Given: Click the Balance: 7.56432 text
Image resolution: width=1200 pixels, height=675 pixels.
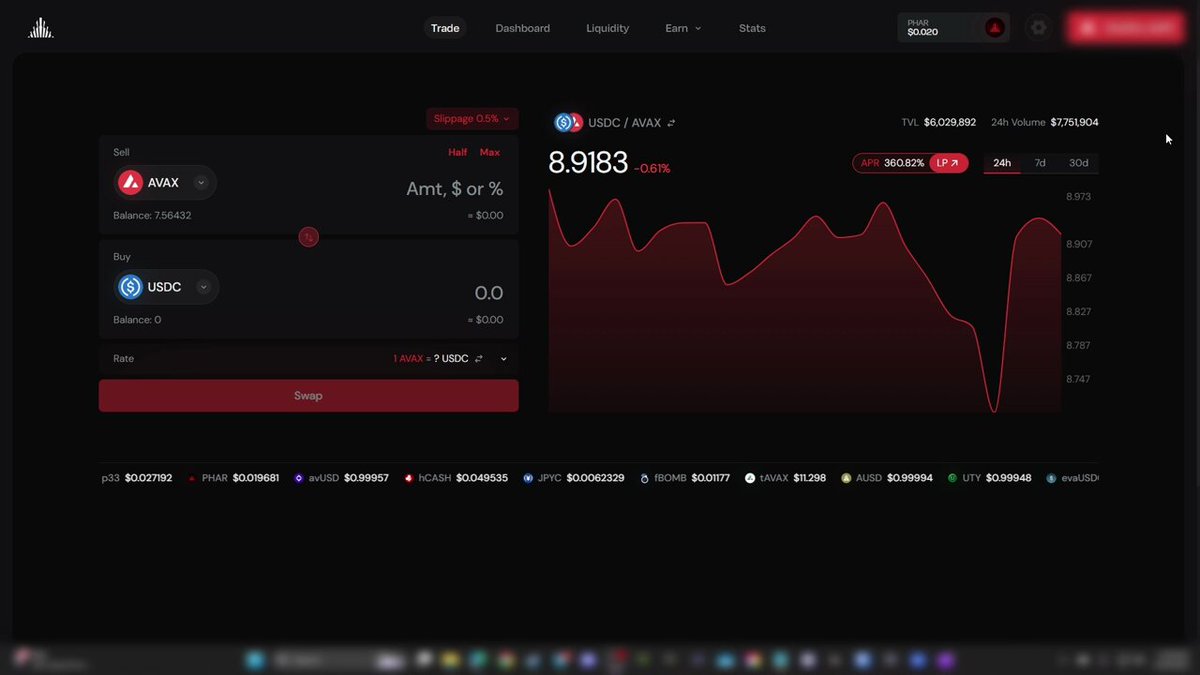Looking at the screenshot, I should (152, 216).
